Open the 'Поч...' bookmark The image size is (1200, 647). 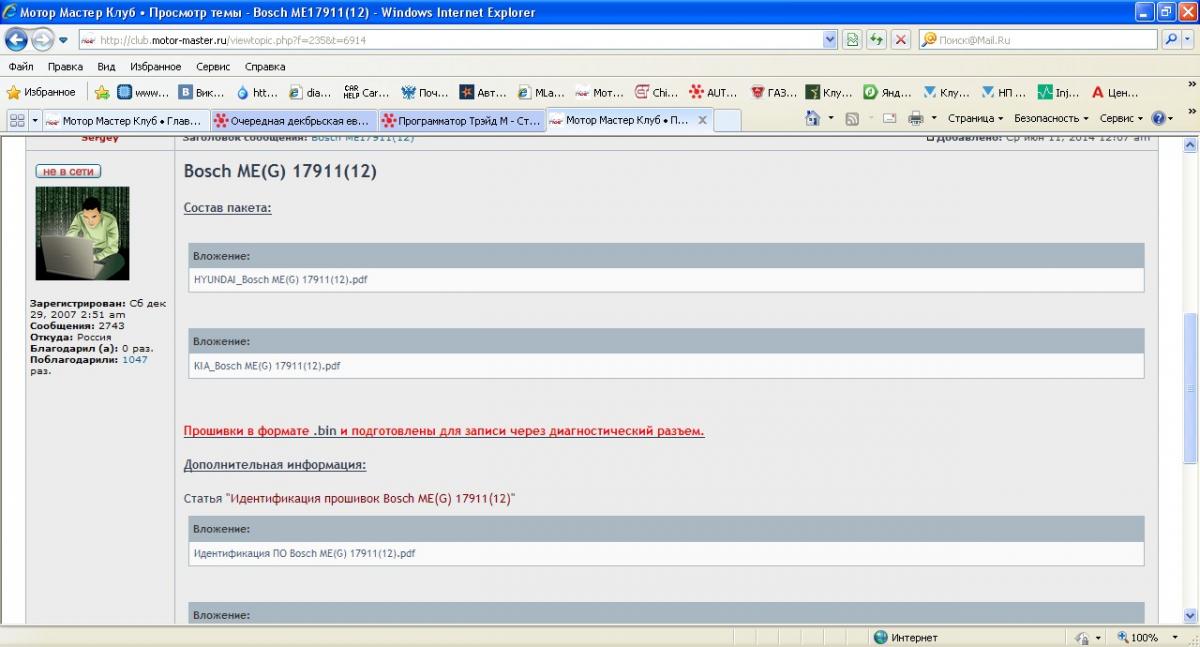[425, 92]
